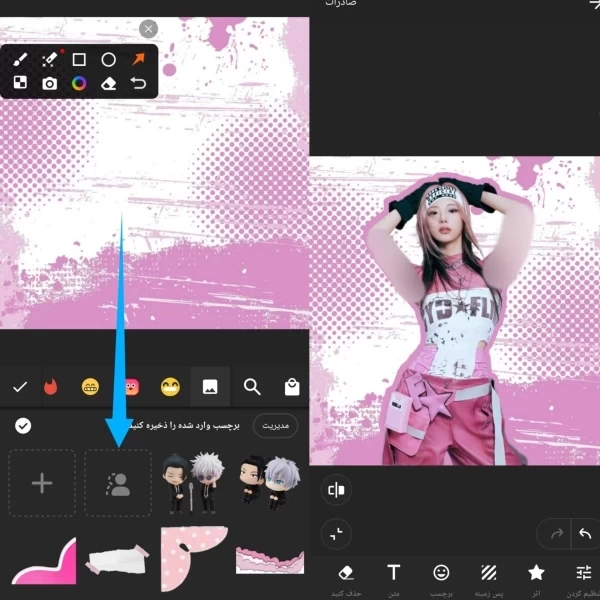Switch to the imported image stickers tab

coord(210,387)
